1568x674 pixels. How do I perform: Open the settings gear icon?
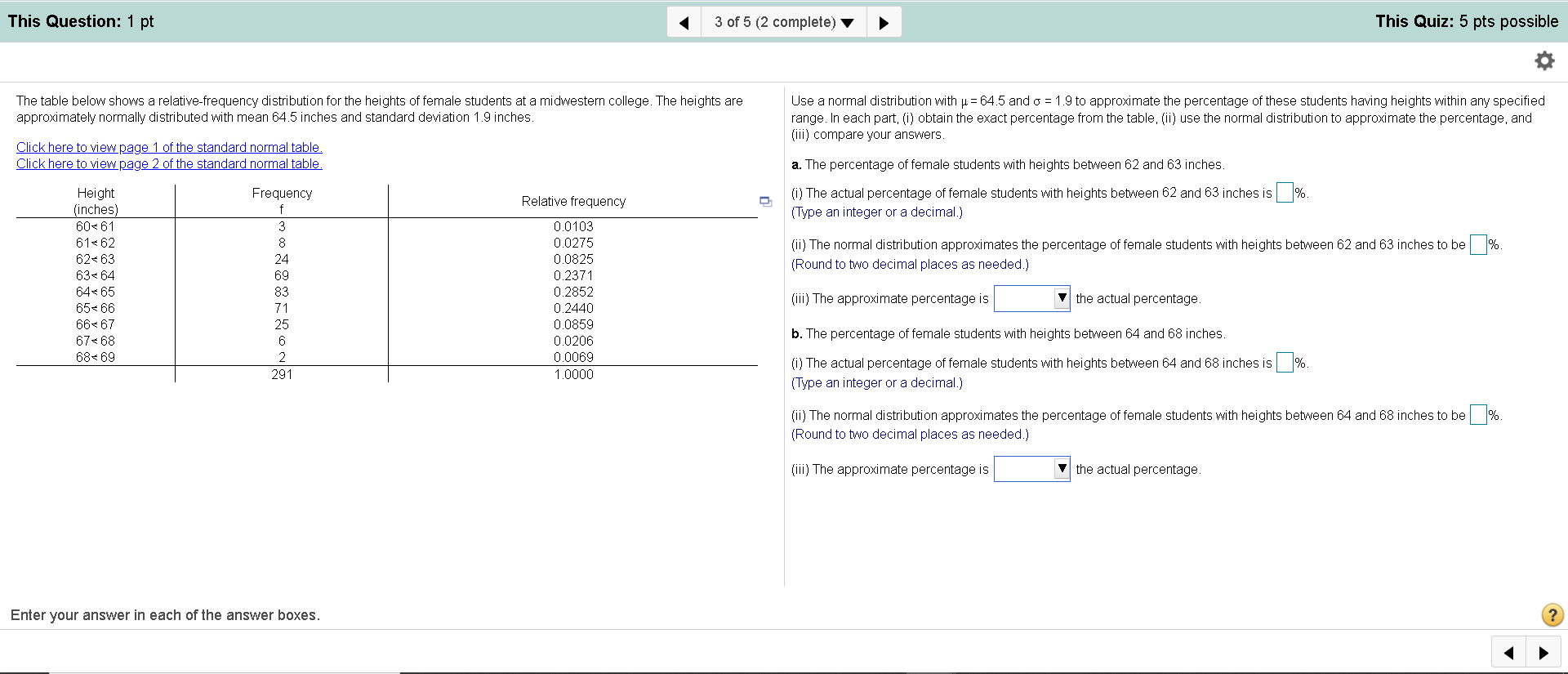(1544, 60)
